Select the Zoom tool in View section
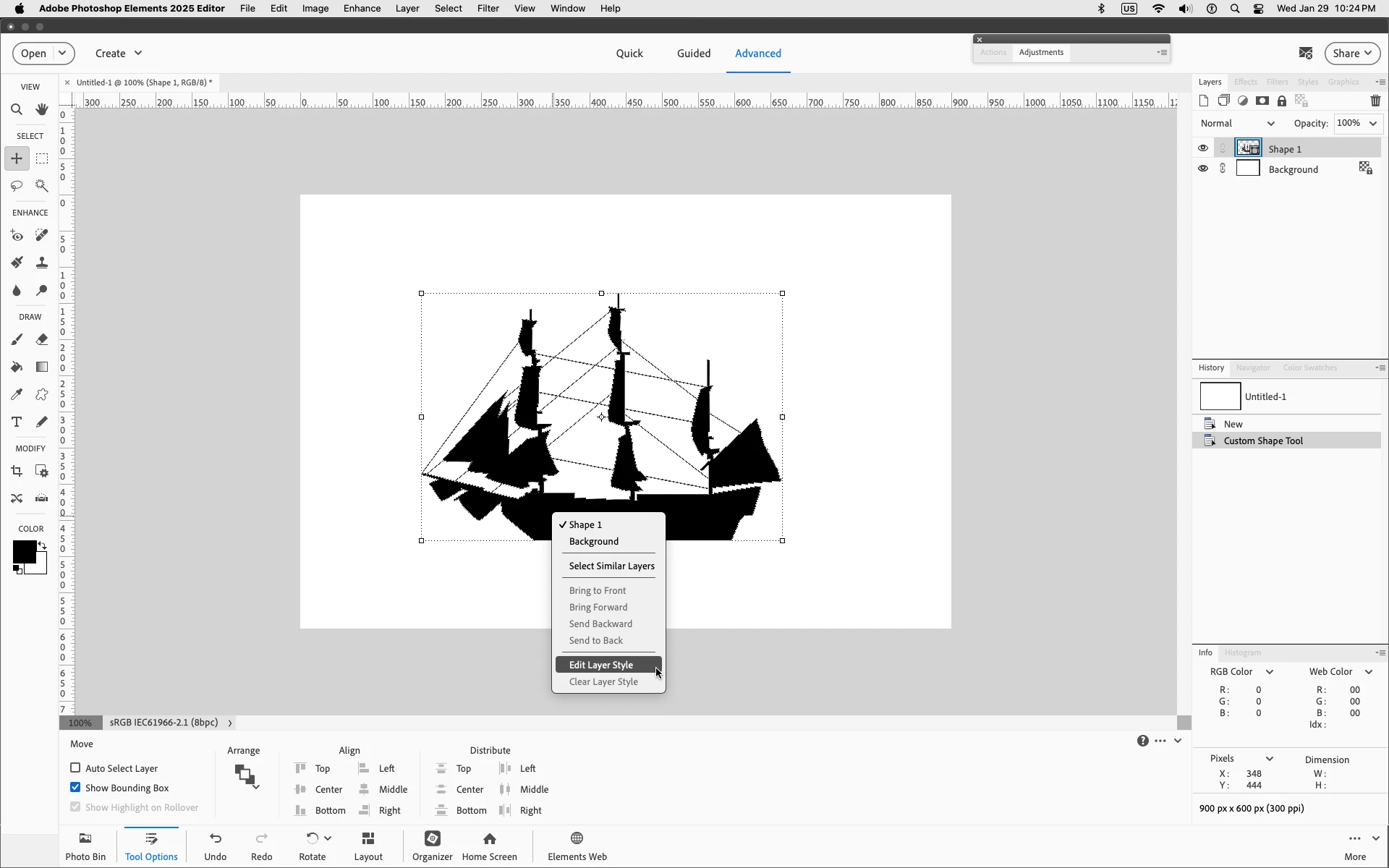This screenshot has height=868, width=1389. click(17, 110)
